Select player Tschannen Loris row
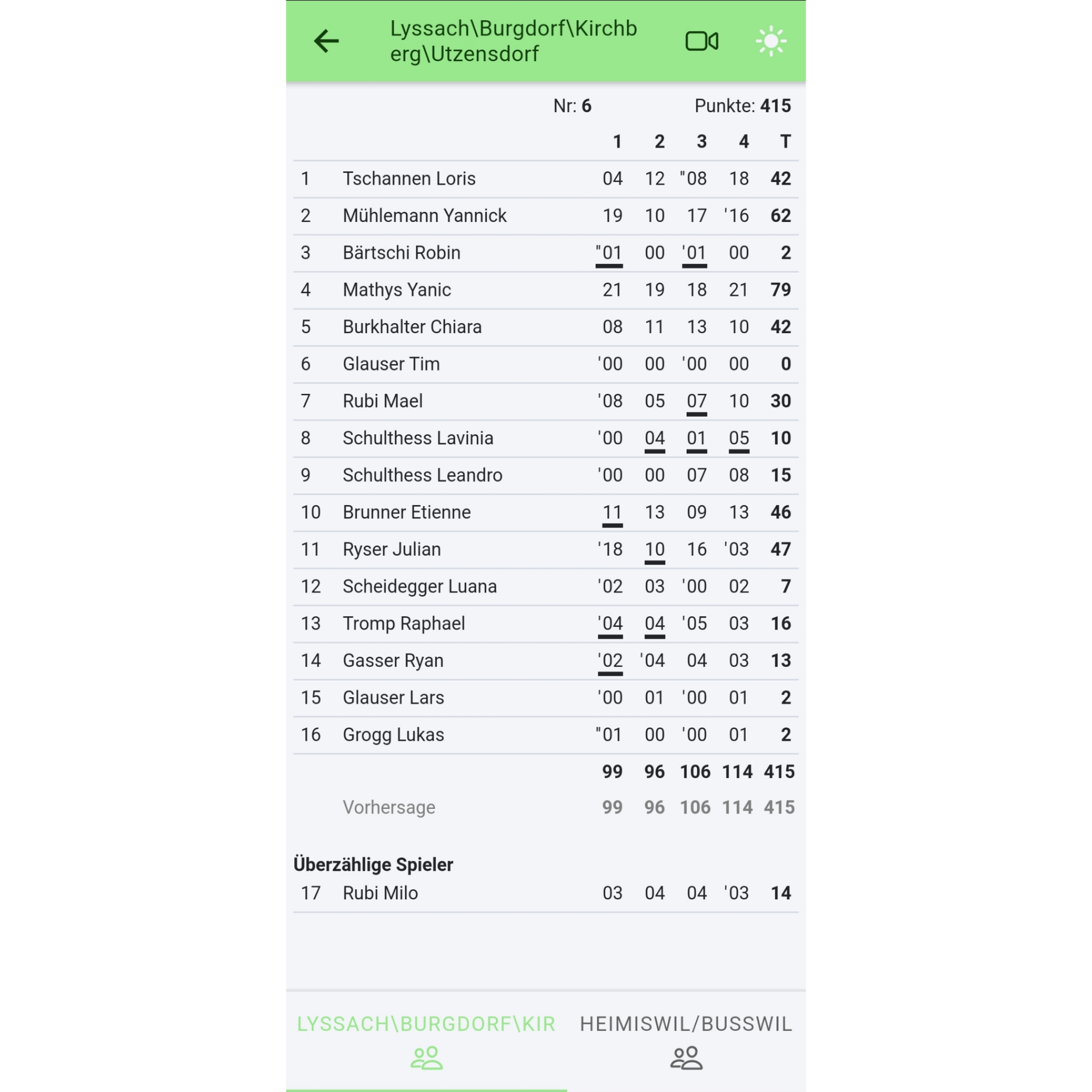Viewport: 1092px width, 1092px height. pos(545,179)
